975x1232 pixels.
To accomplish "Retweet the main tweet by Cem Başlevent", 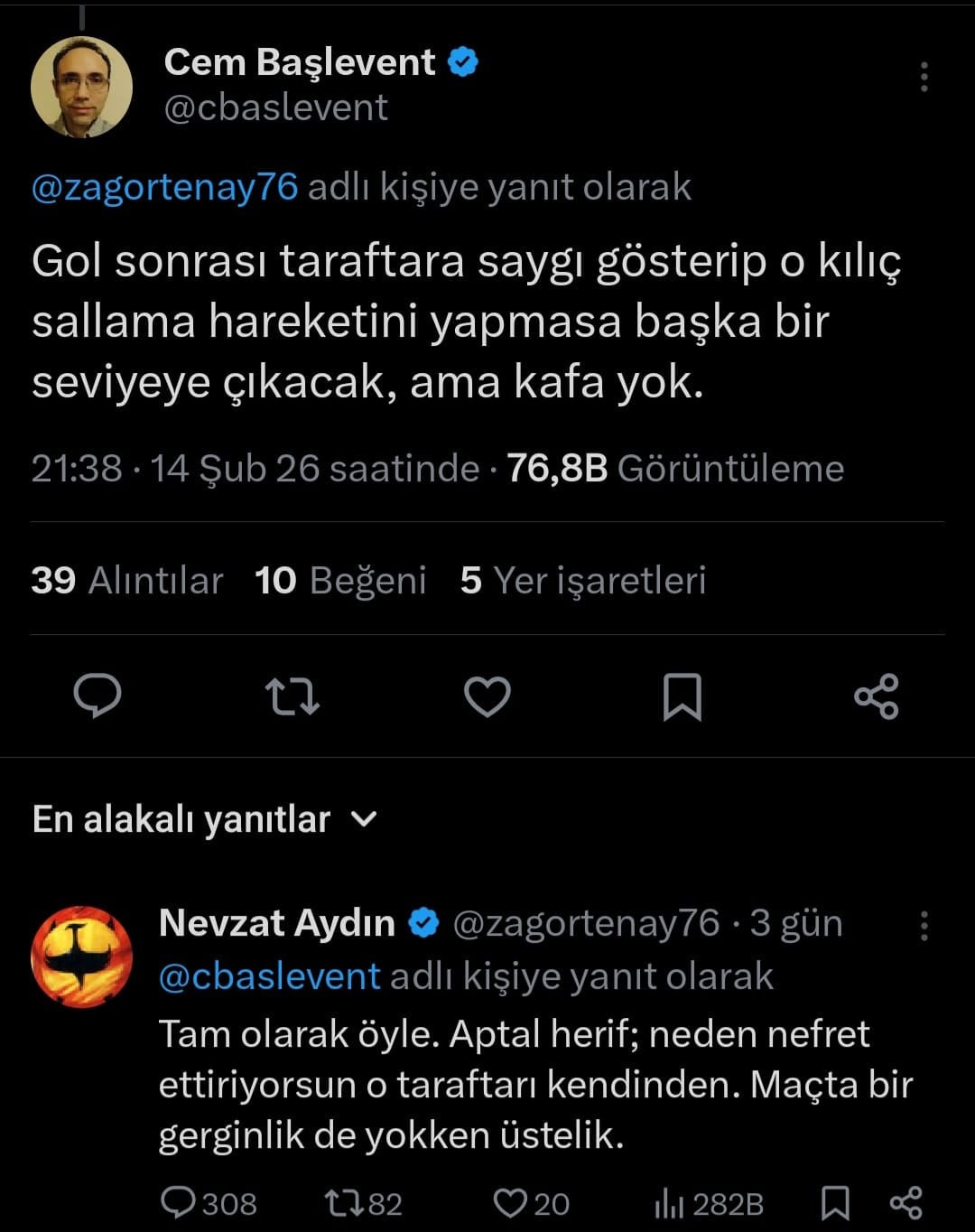I will point(292,696).
